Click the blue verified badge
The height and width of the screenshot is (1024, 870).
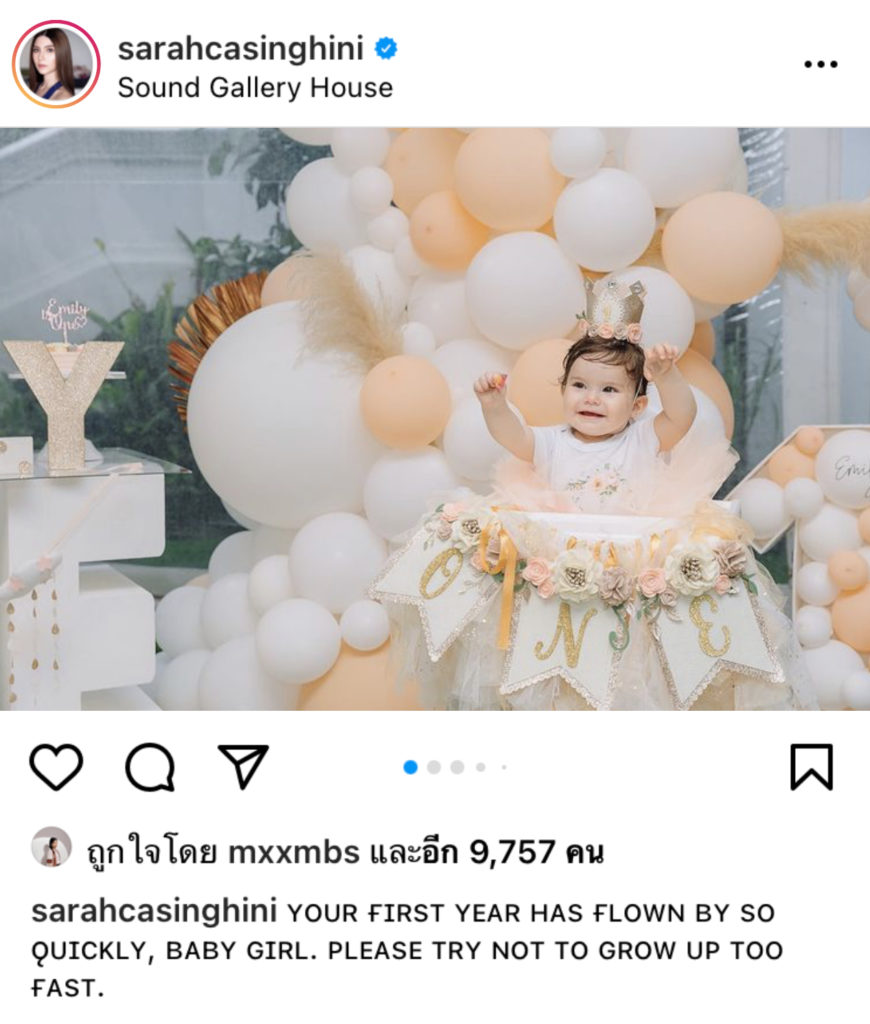pyautogui.click(x=386, y=48)
